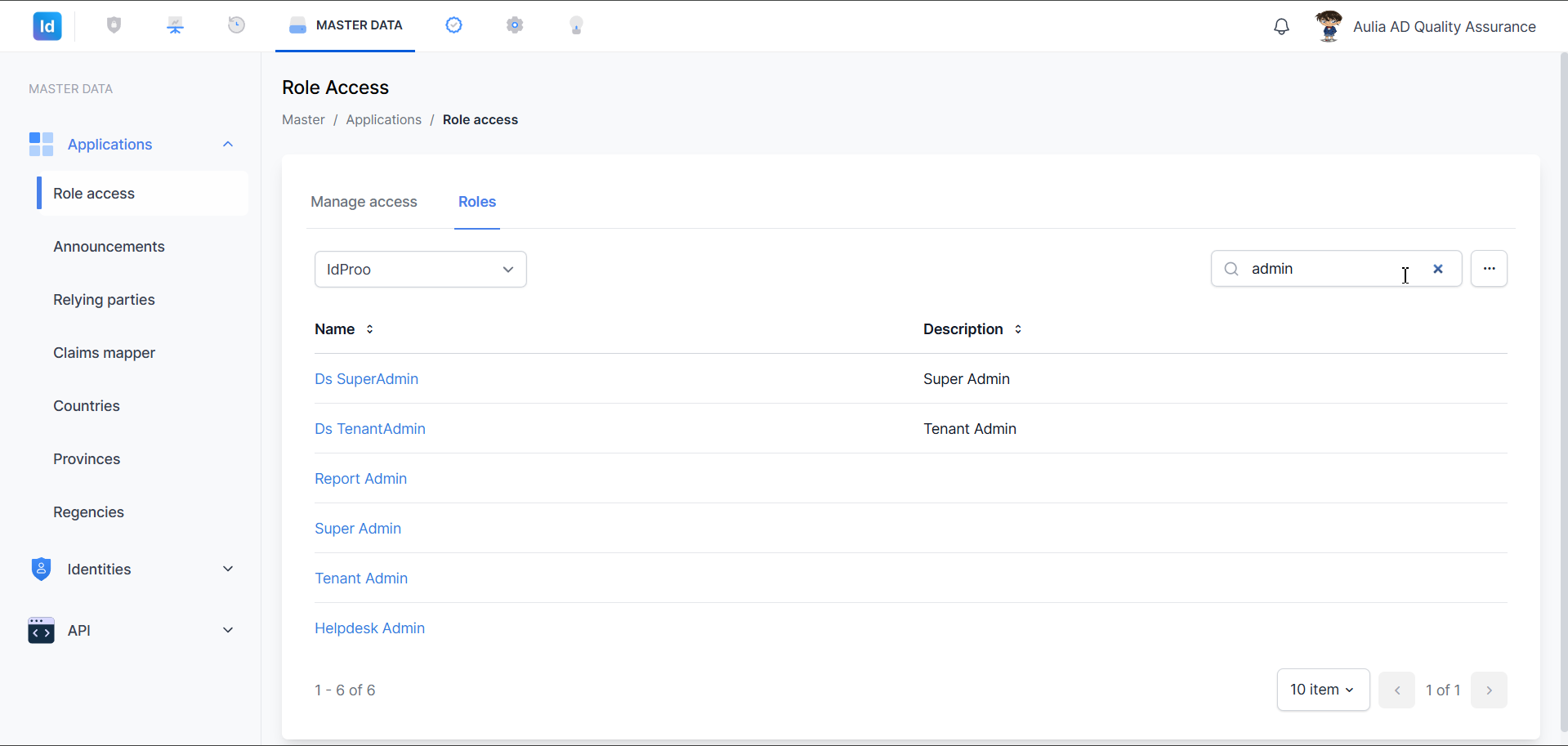Image resolution: width=1568 pixels, height=746 pixels.
Task: Expand the API section
Action: 228,630
